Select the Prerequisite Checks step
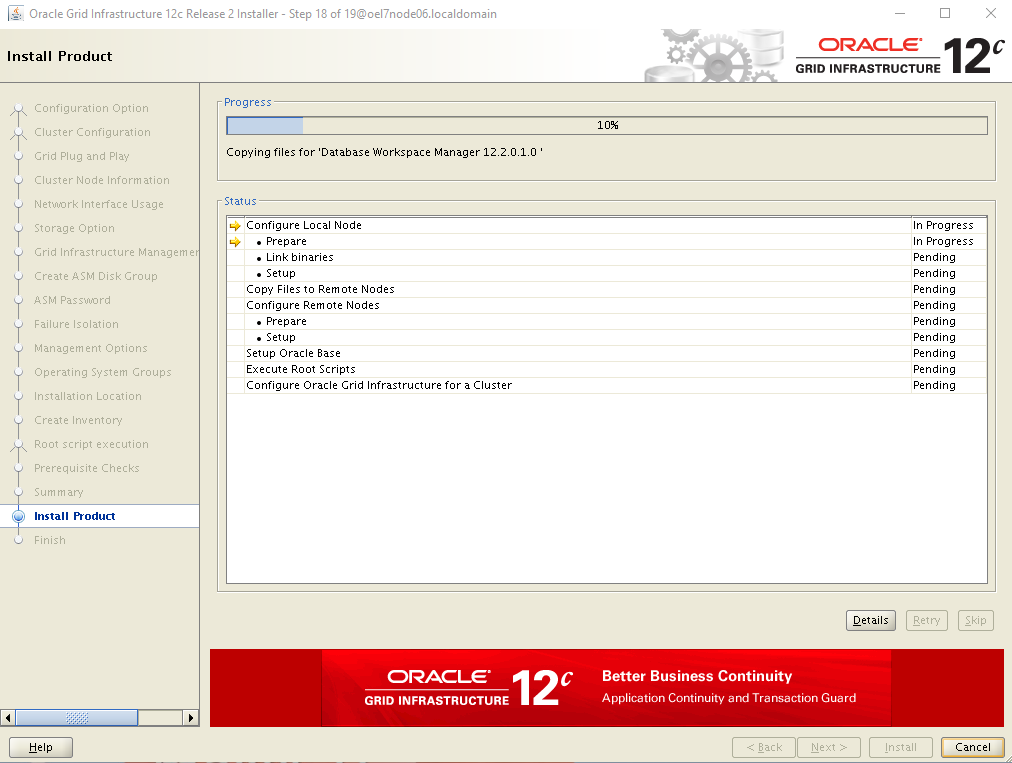This screenshot has width=1012, height=763. (87, 468)
